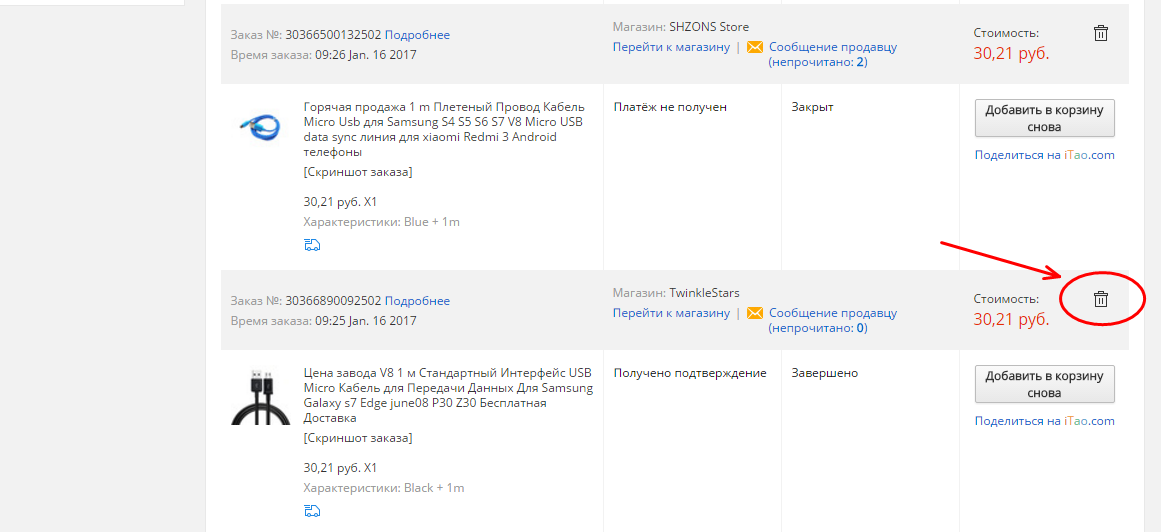The width and height of the screenshot is (1161, 532).
Task: Go to the TwinkleStars shop page
Action: (671, 313)
